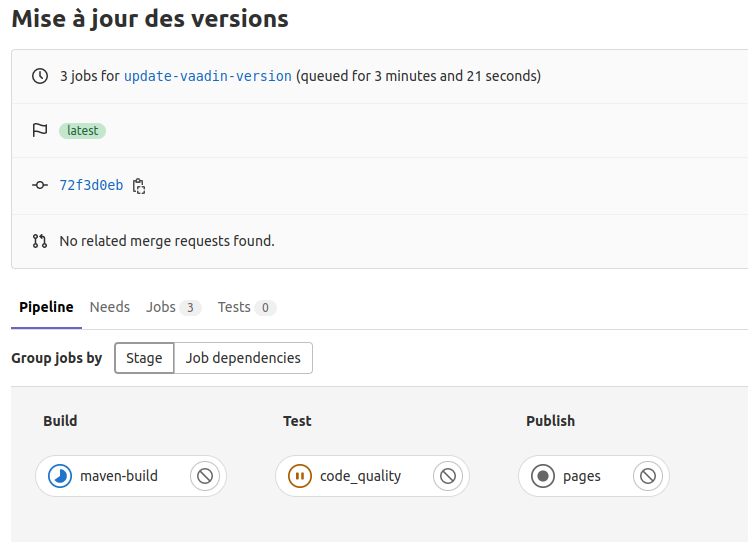Cancel the code_quality job
Screen dimensions: 748x542
click(448, 476)
